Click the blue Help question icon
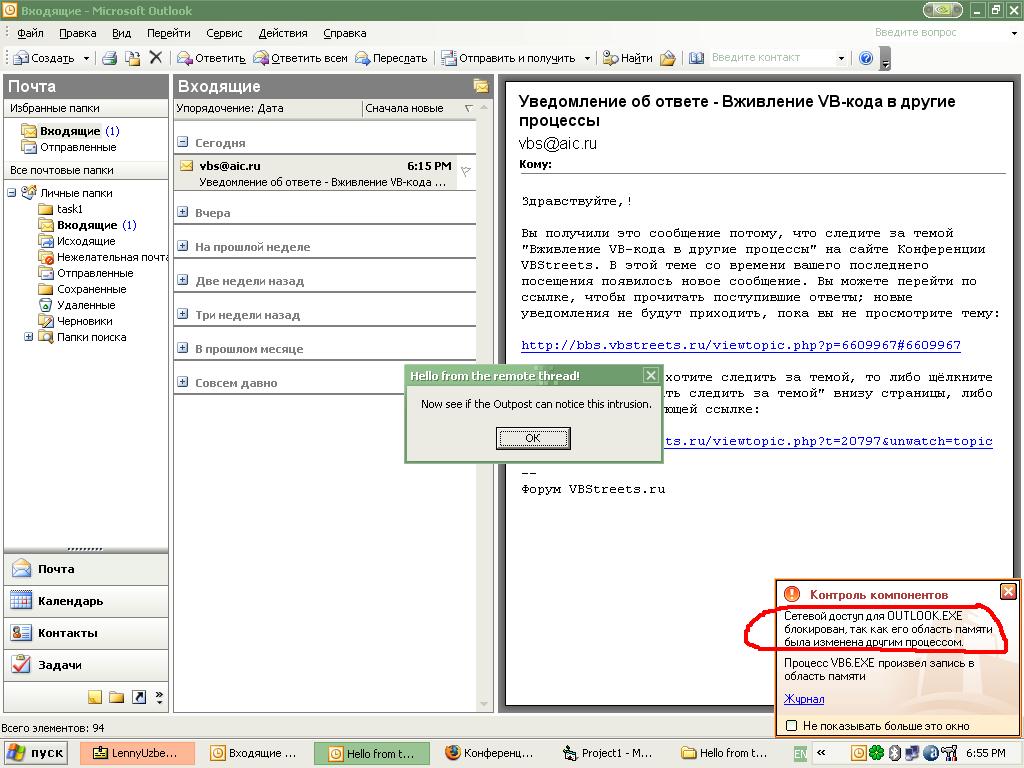 click(x=866, y=58)
